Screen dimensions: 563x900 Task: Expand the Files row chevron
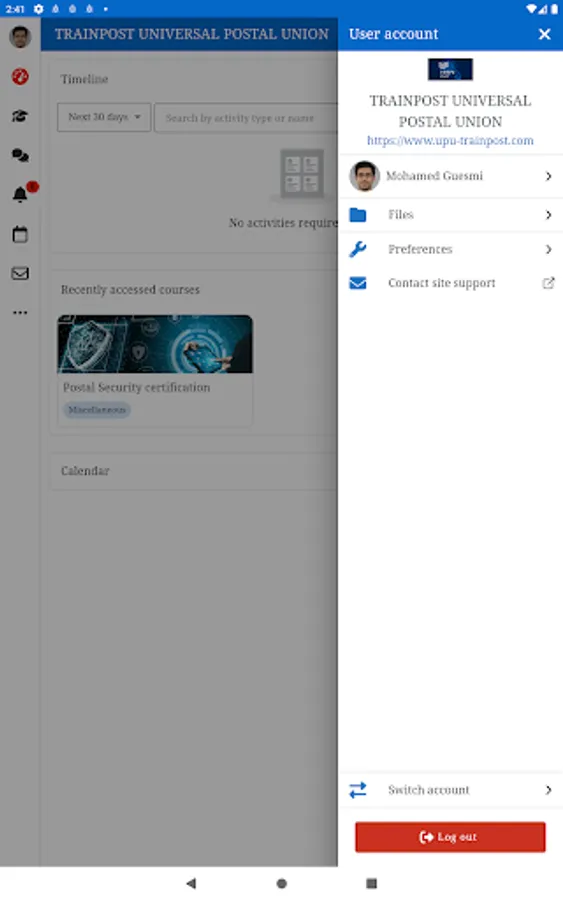[549, 215]
